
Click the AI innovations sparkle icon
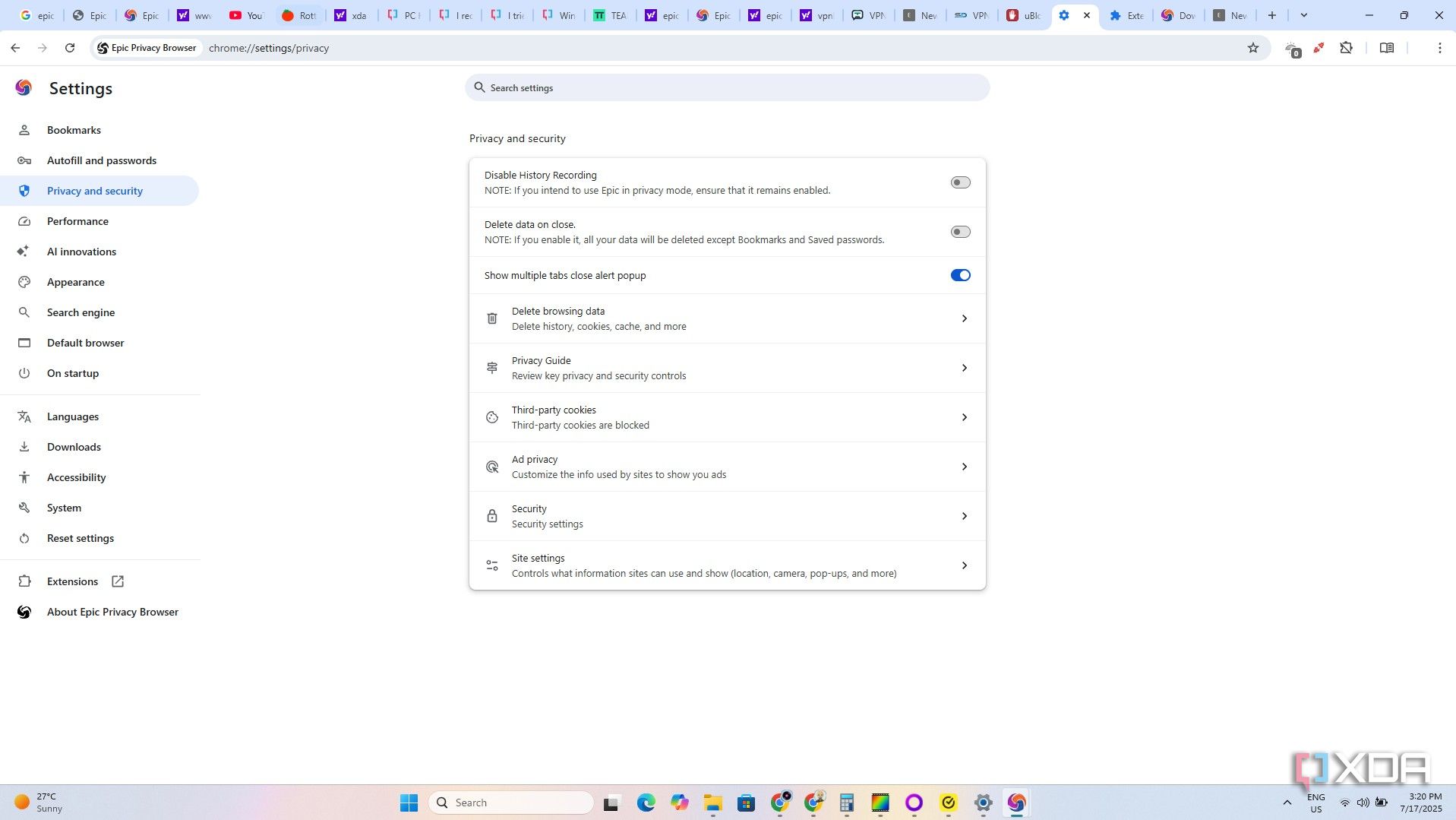pyautogui.click(x=24, y=252)
